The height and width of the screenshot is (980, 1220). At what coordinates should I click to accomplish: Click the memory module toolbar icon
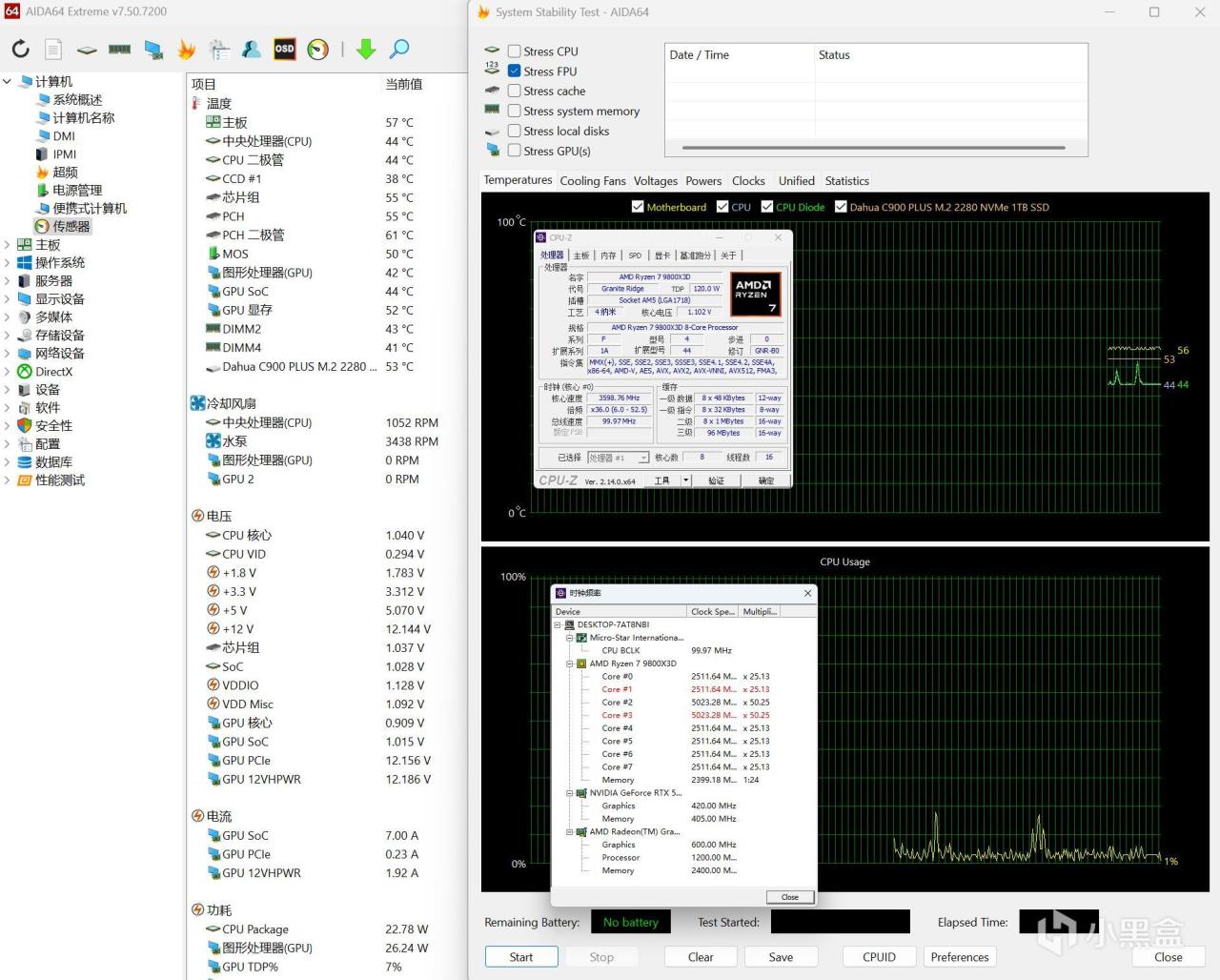(120, 50)
